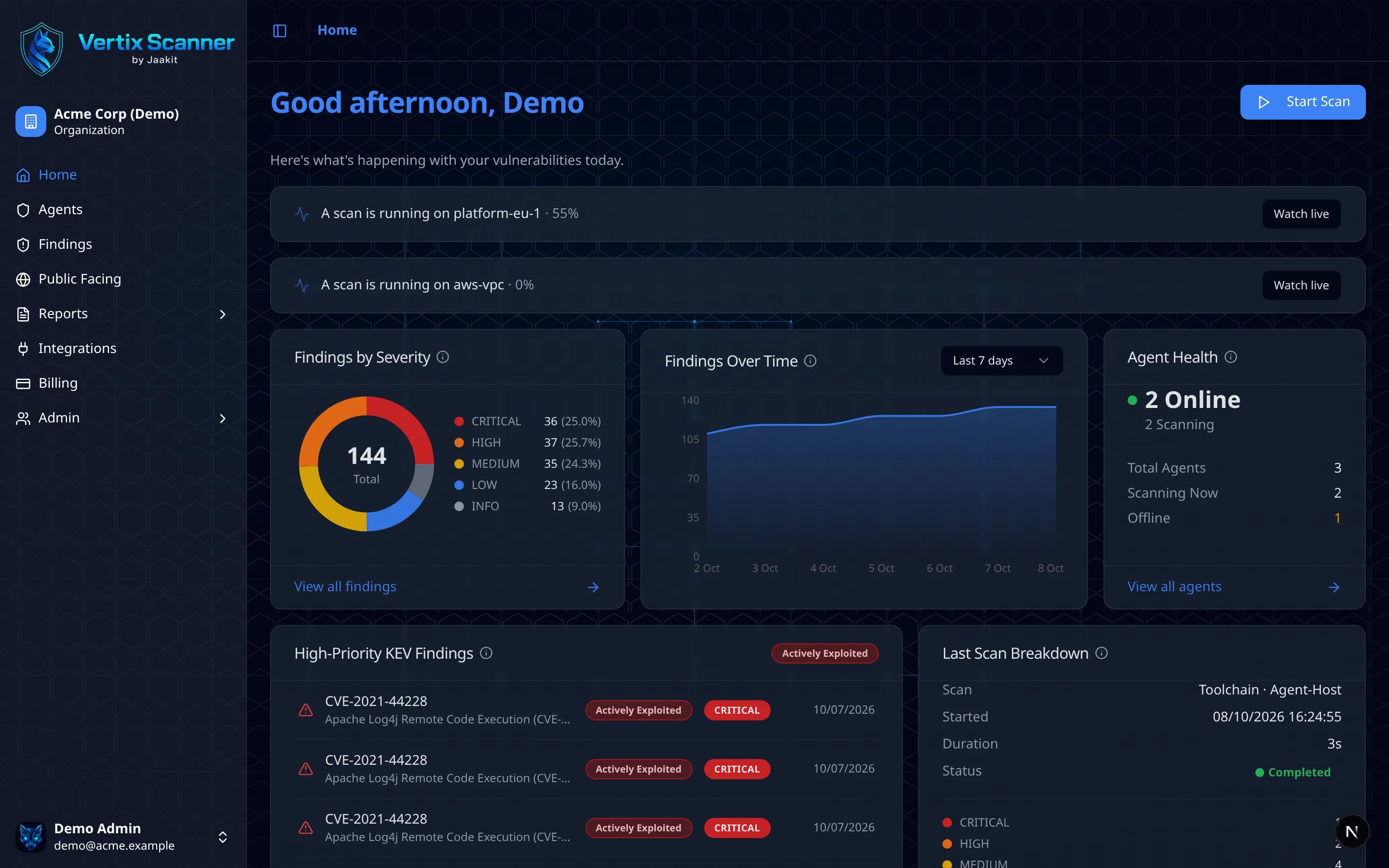
Task: Open Home in the sidebar
Action: click(x=123, y=175)
